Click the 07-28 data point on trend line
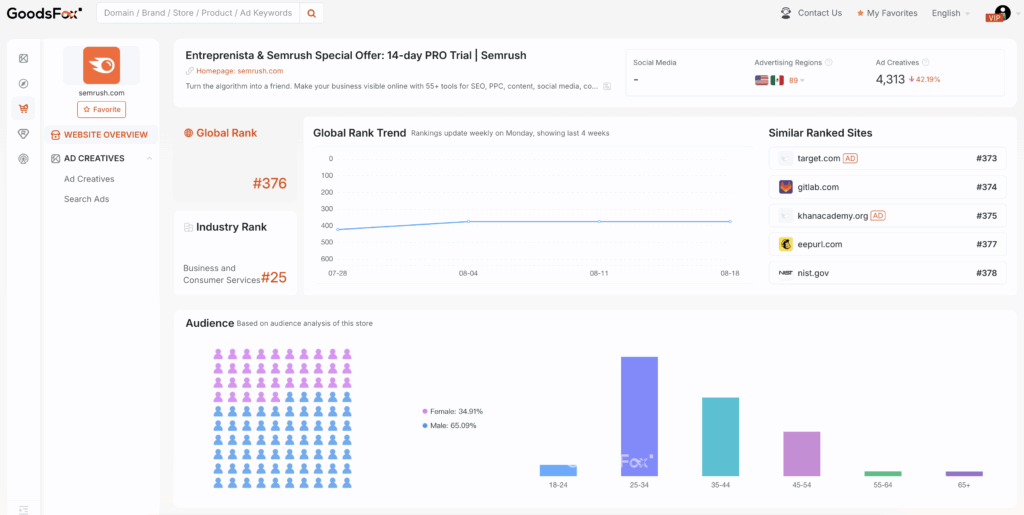 (x=338, y=230)
